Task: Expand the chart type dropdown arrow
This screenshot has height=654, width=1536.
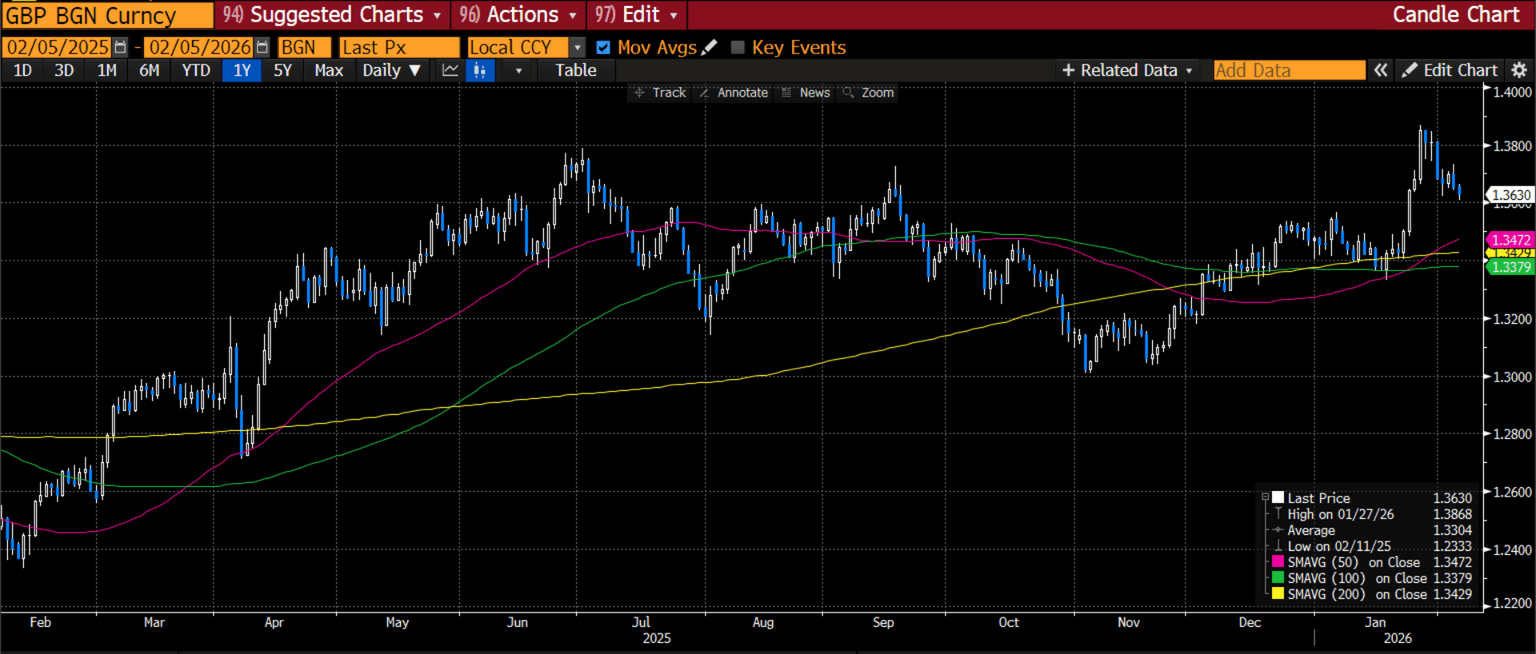Action: (x=518, y=70)
